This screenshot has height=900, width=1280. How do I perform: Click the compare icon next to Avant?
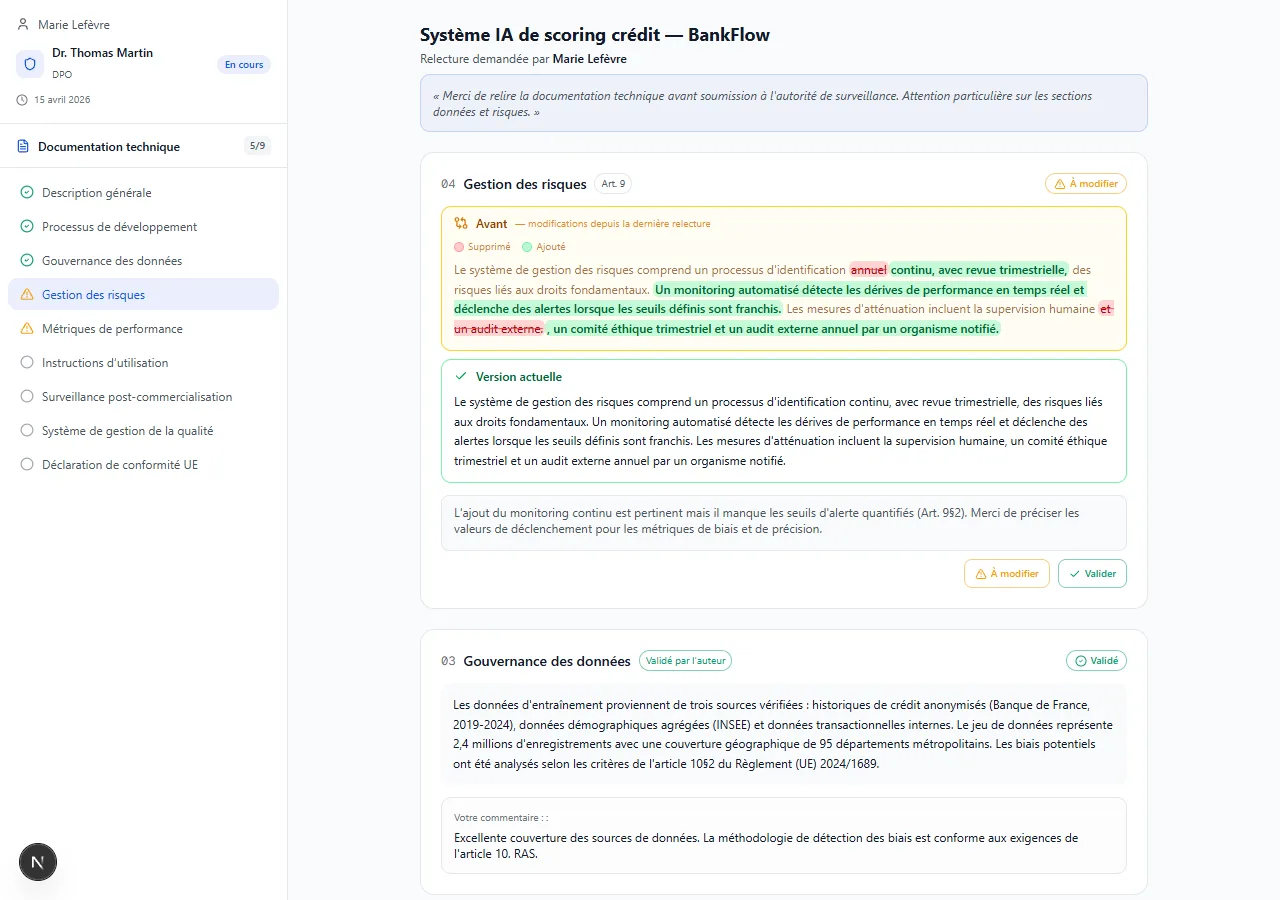(x=461, y=224)
